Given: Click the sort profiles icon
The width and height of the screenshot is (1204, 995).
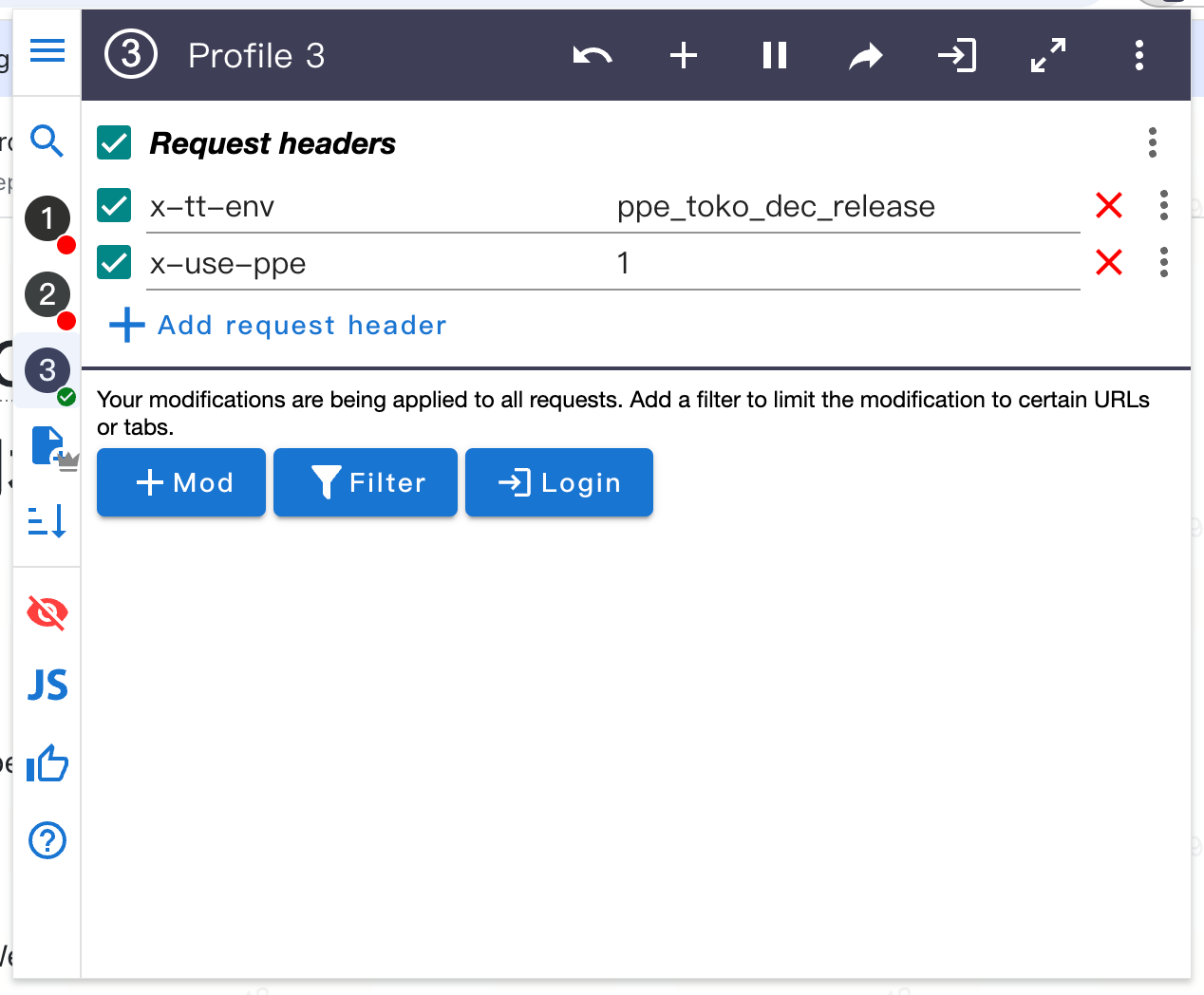Looking at the screenshot, I should point(47,521).
